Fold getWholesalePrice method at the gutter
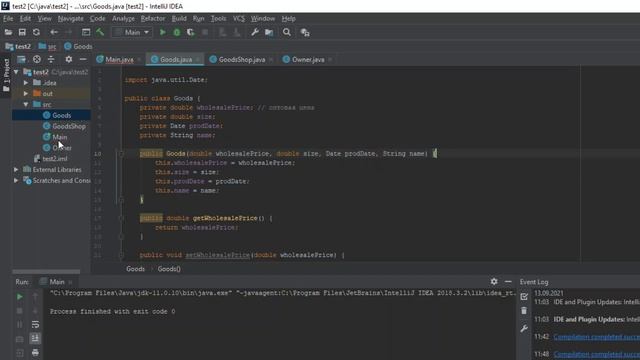Screen dimensions: 640x360 pyautogui.click(x=121, y=218)
